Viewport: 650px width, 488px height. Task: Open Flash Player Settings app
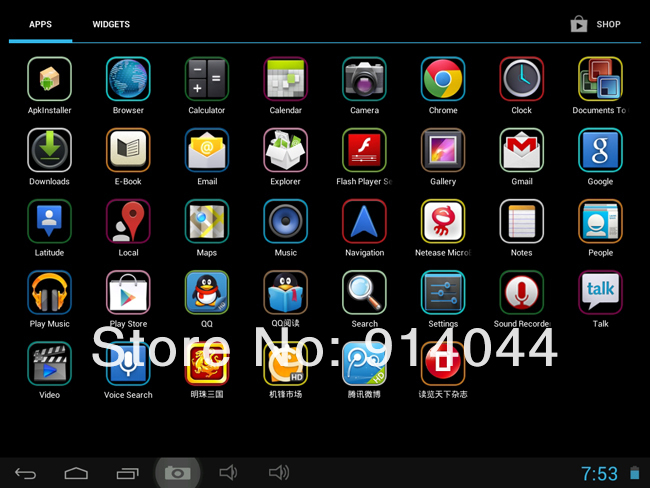(364, 150)
